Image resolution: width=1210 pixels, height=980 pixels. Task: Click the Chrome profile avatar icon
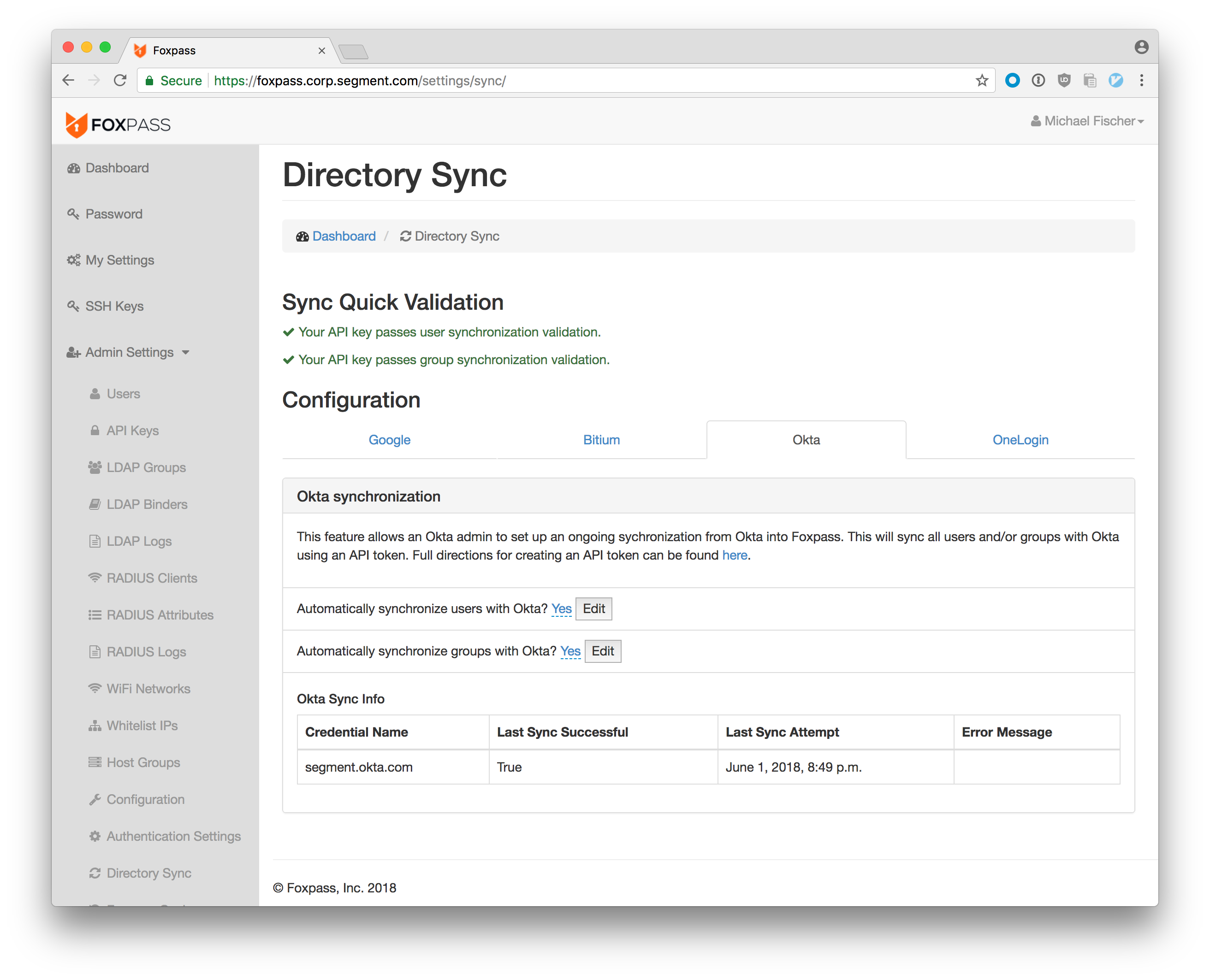(x=1141, y=47)
